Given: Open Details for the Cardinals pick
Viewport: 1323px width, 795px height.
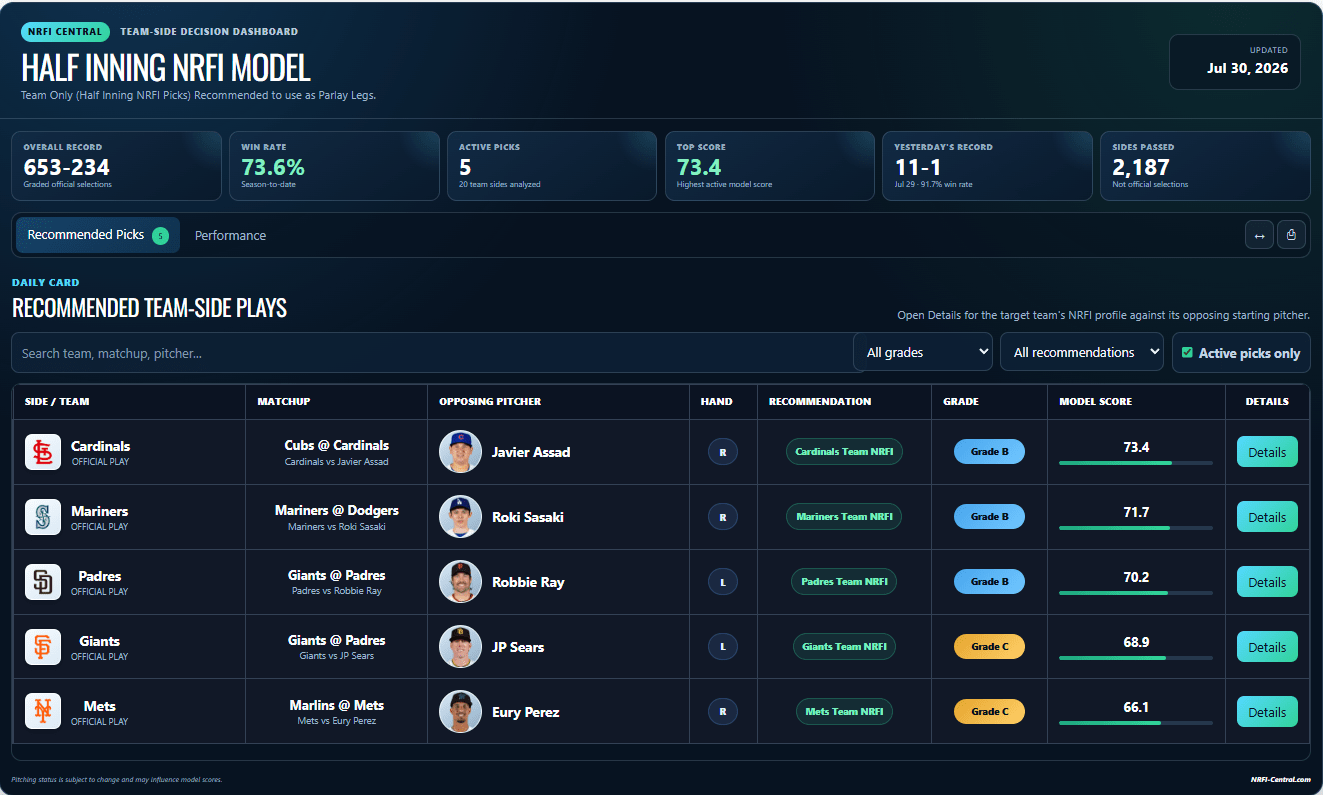Looking at the screenshot, I should pos(1267,452).
